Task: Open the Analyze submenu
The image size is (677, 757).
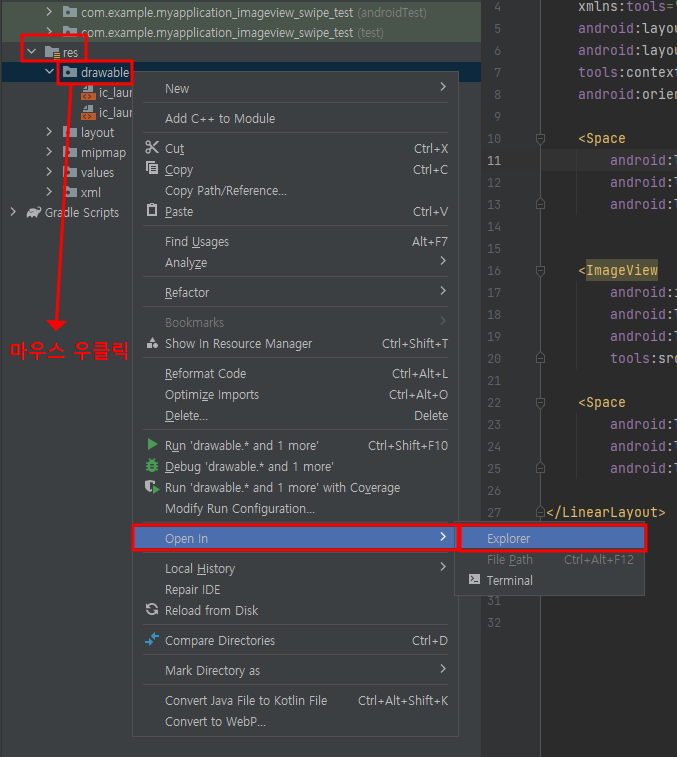Action: pos(296,263)
